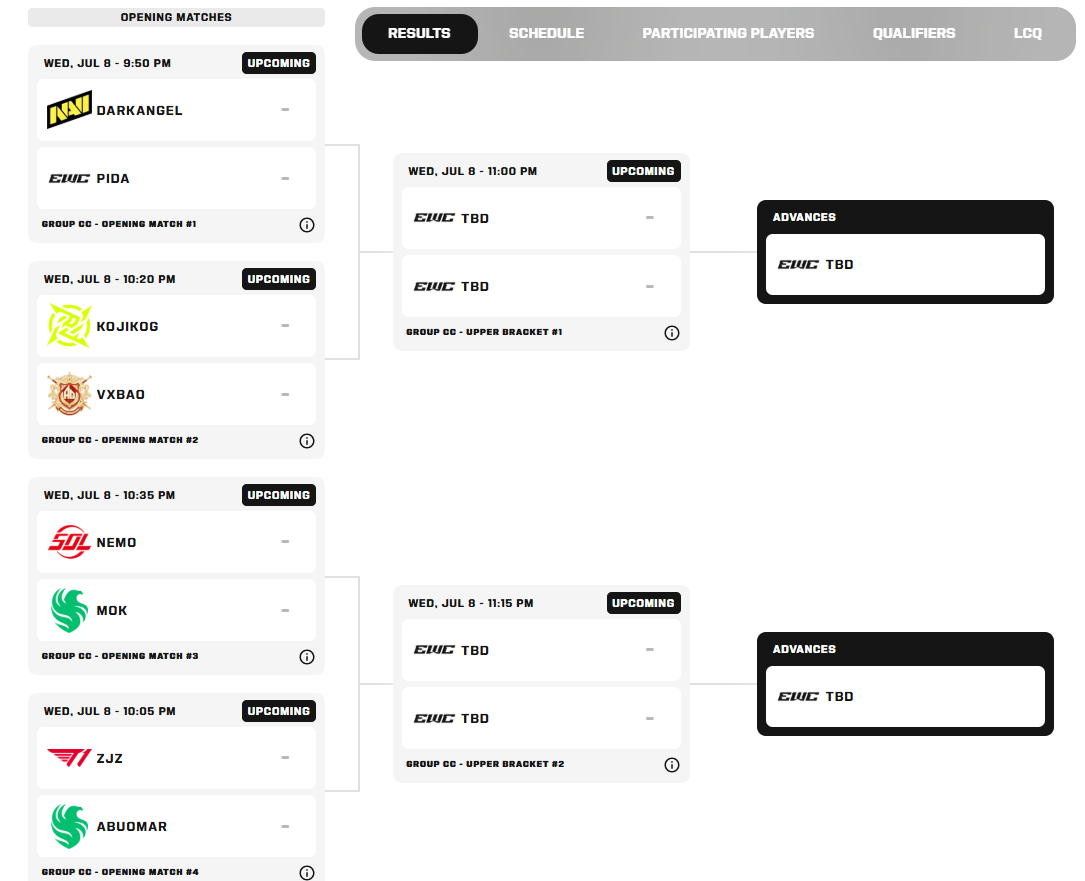Open info icon for Opening Match #3
The height and width of the screenshot is (881, 1085).
pos(307,657)
